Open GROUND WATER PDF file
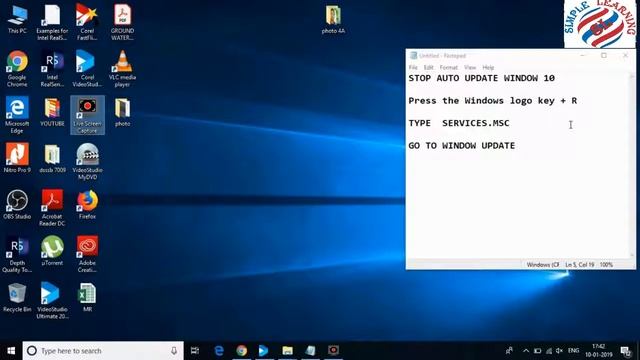 point(122,22)
